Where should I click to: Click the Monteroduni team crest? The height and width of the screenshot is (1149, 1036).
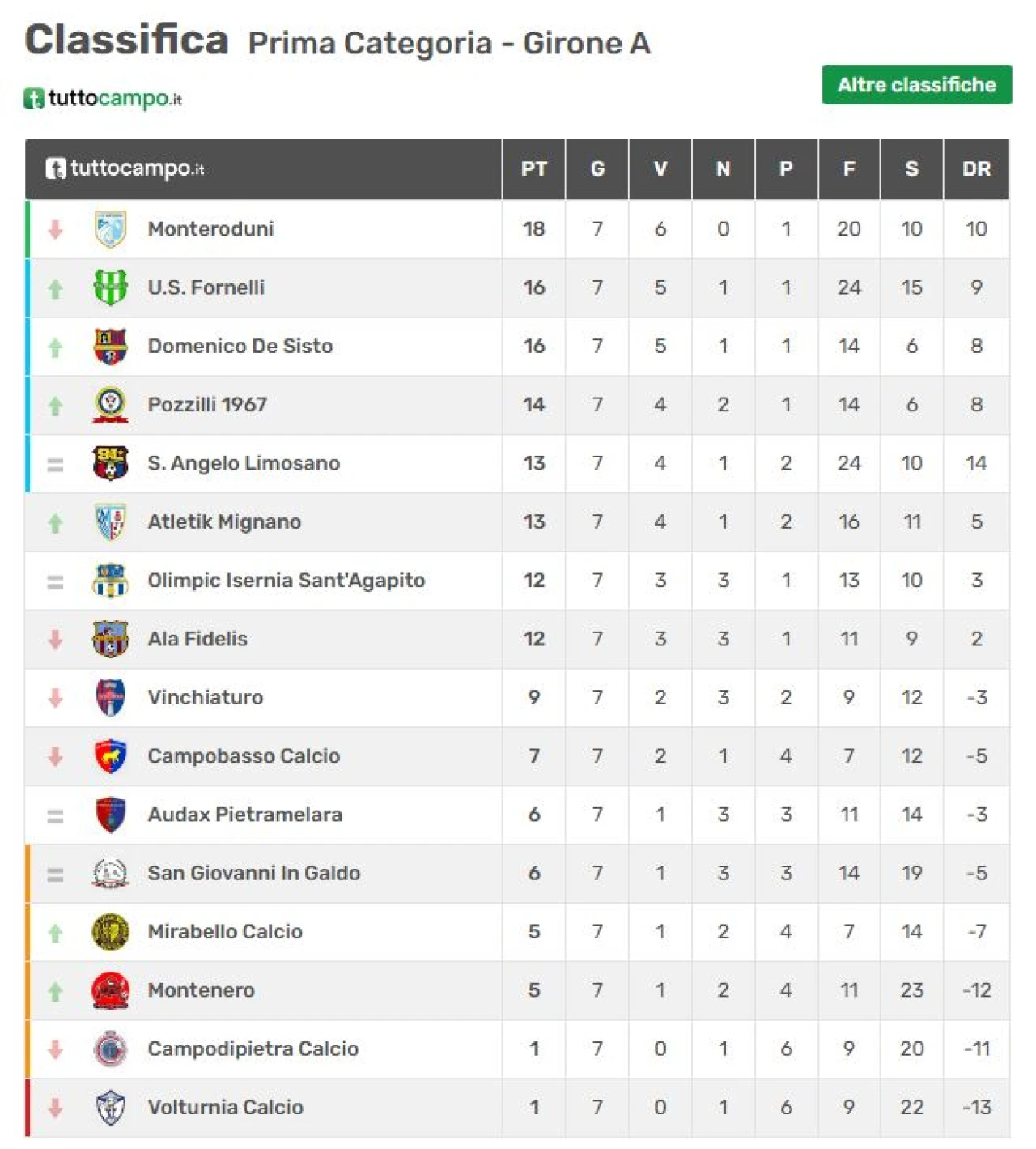[x=110, y=229]
